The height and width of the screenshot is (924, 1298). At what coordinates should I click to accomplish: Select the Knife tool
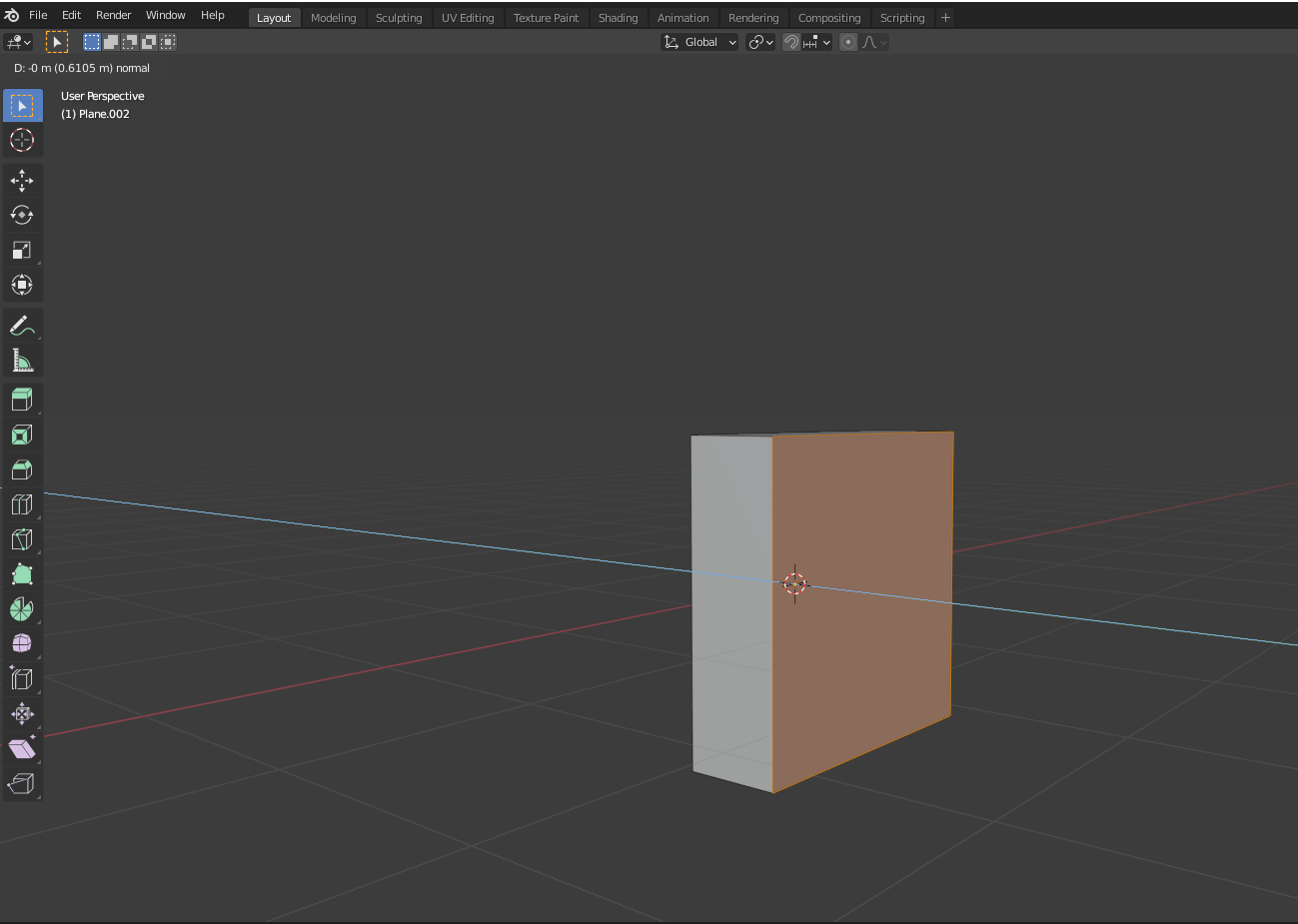(22, 539)
